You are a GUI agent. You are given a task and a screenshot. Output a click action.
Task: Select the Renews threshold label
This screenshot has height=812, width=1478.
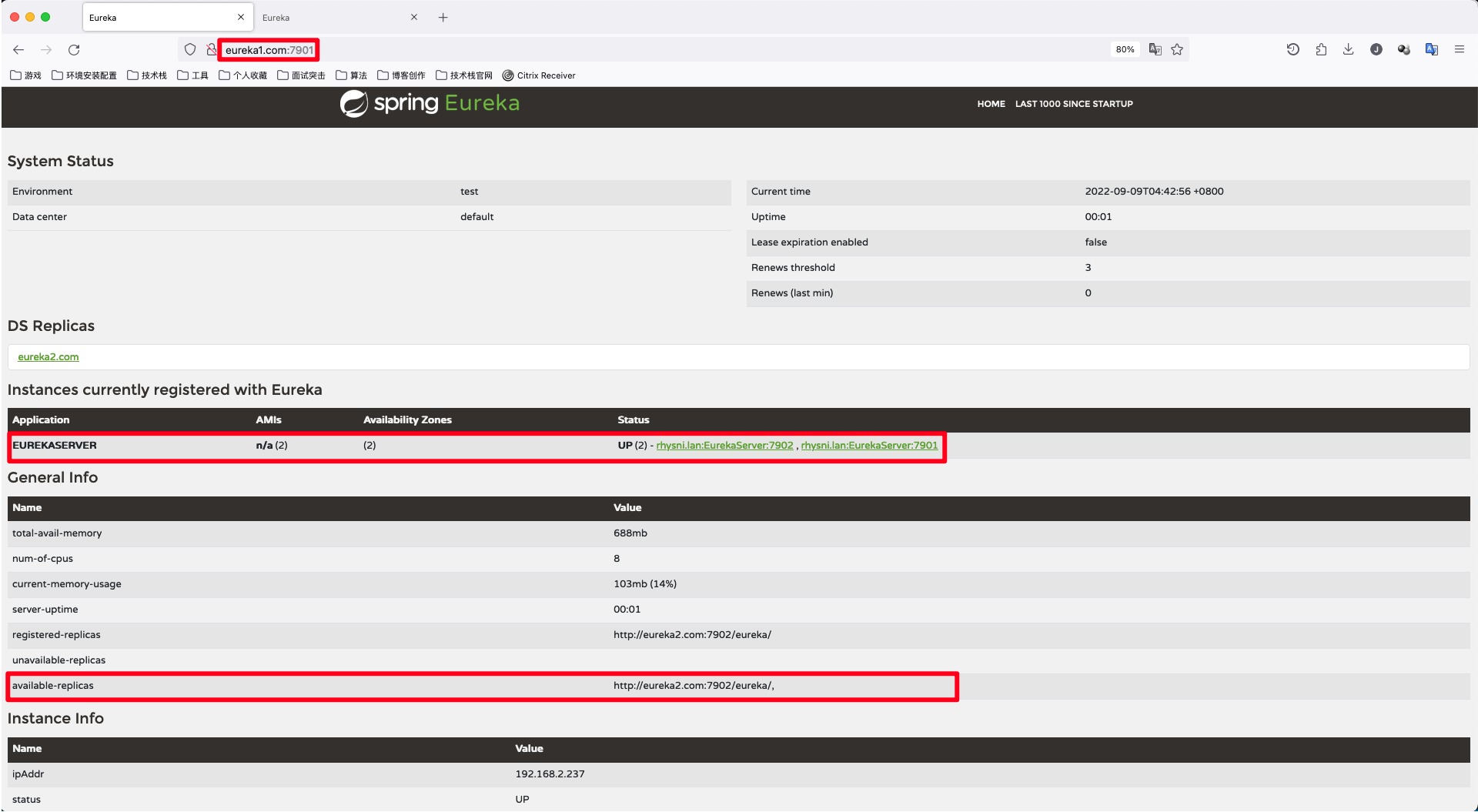pyautogui.click(x=793, y=268)
